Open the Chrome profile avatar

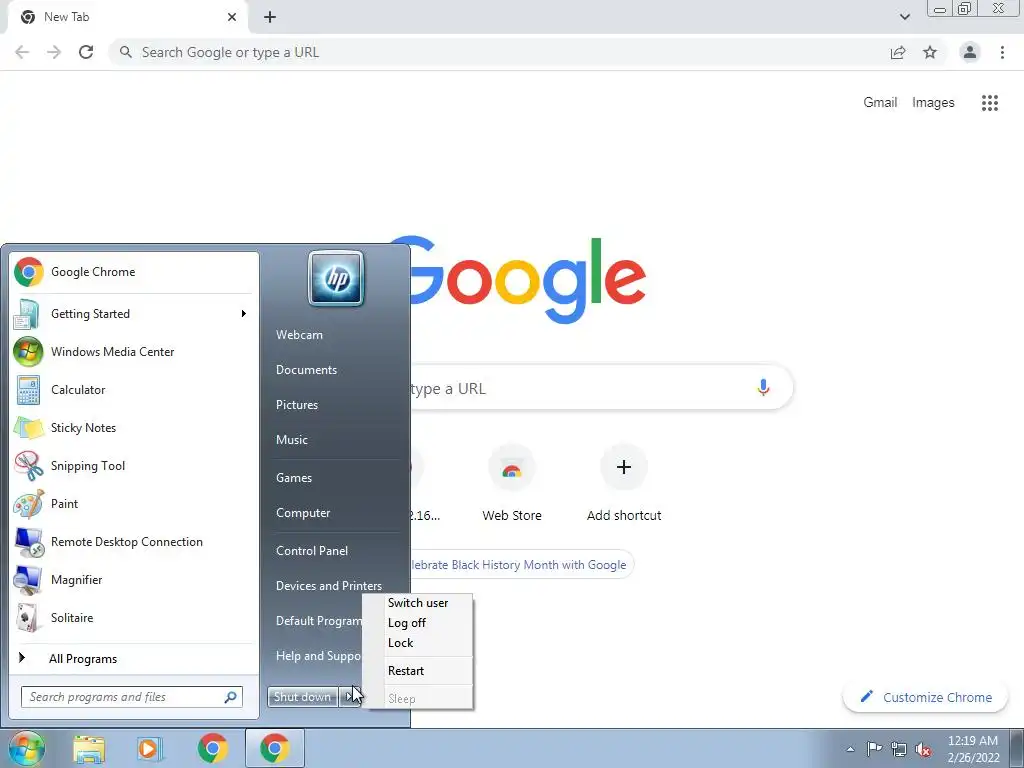(x=970, y=52)
